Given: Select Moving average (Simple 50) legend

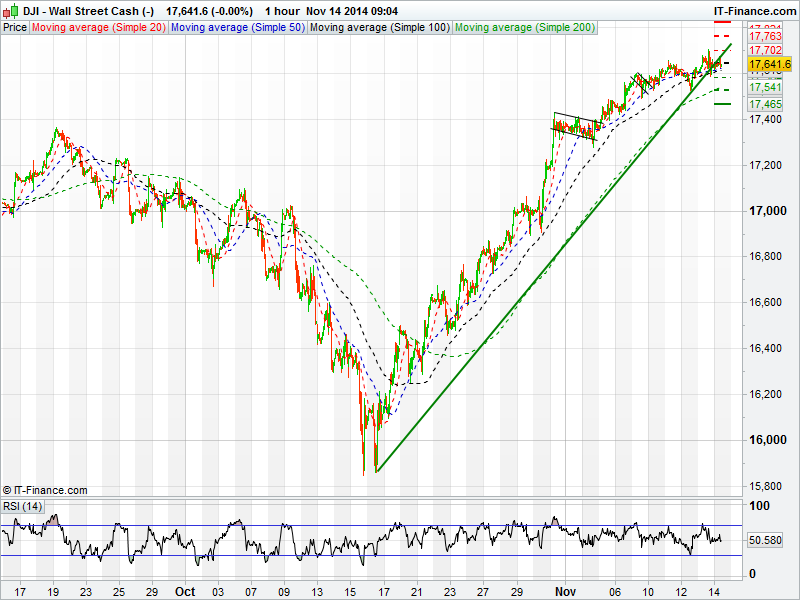Looking at the screenshot, I should pos(237,28).
